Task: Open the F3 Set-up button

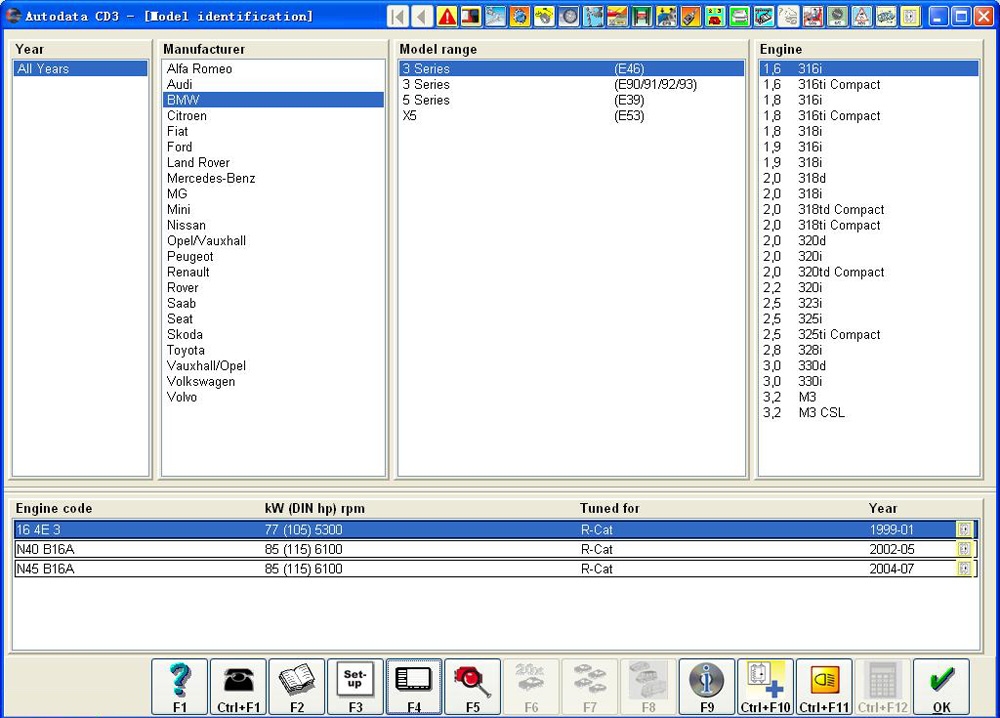Action: pos(355,687)
